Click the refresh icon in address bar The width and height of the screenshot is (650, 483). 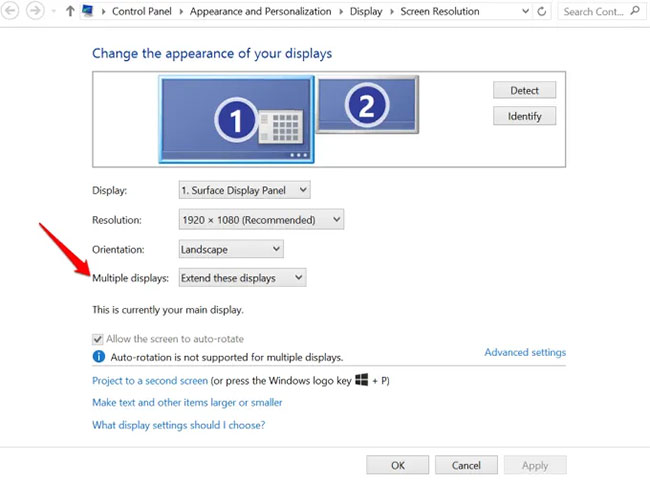coord(541,12)
